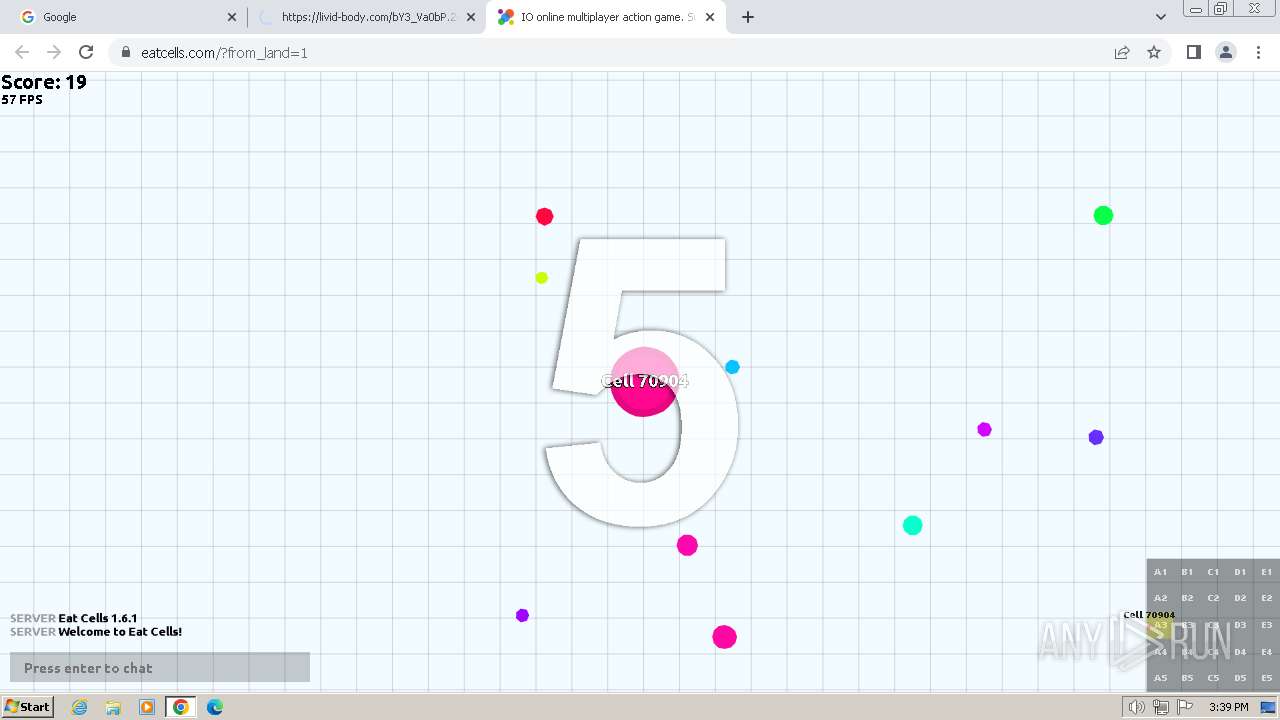Select the IO online multiplayer action game tab
The height and width of the screenshot is (720, 1280).
pos(606,17)
